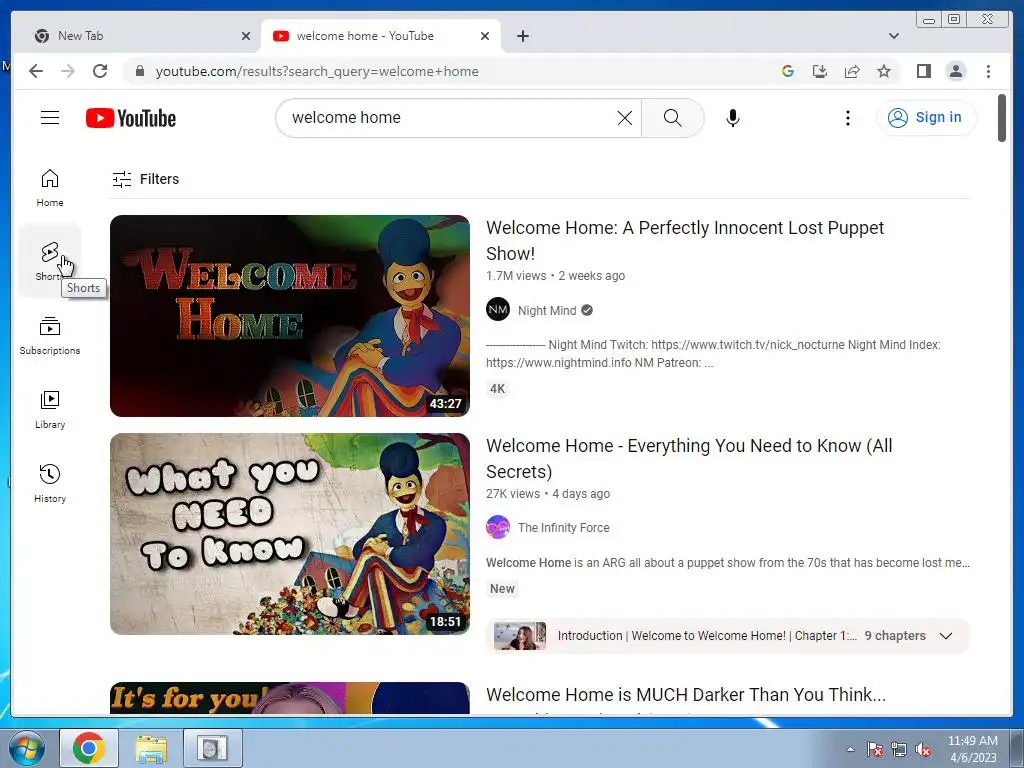Viewport: 1024px width, 768px height.
Task: Open 'A Perfectly Innocent Lost Puppet Show' title
Action: 684,240
